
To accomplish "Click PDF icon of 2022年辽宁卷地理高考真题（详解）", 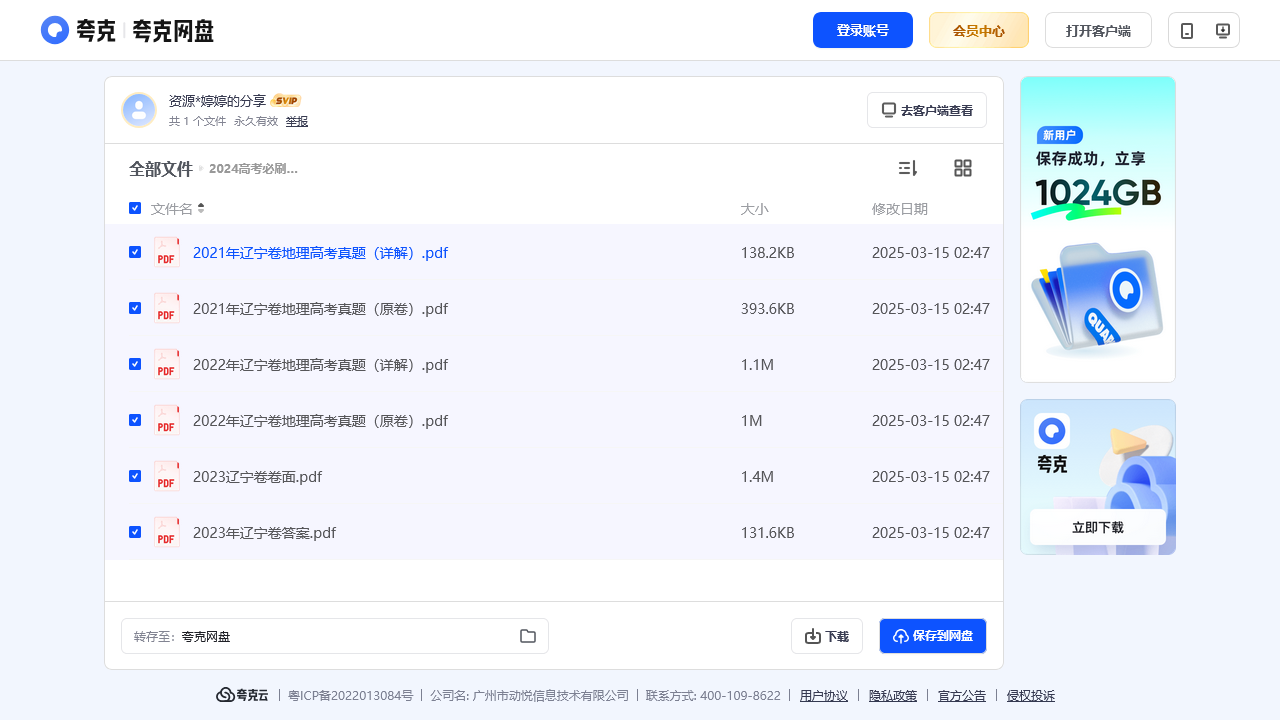I will (167, 364).
